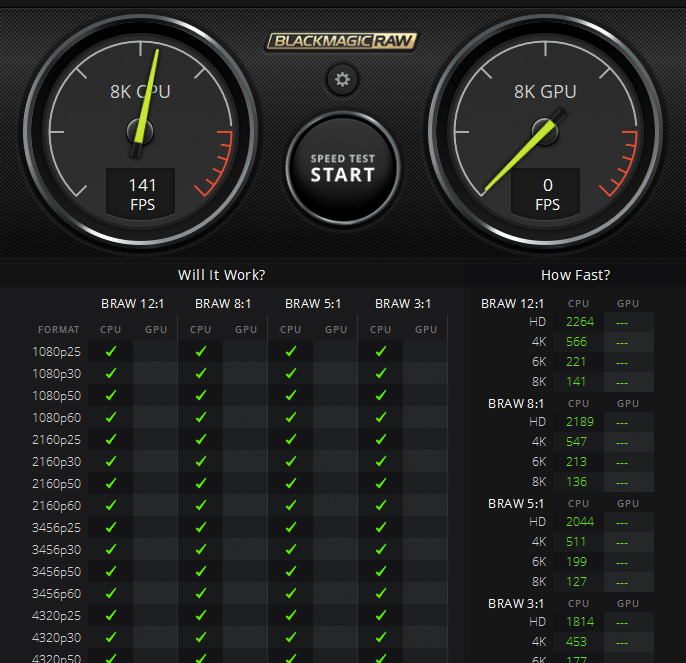Screen dimensions: 686x663
Task: Click the 199 6K CPU value for BRAW 5:1
Action: click(x=576, y=562)
